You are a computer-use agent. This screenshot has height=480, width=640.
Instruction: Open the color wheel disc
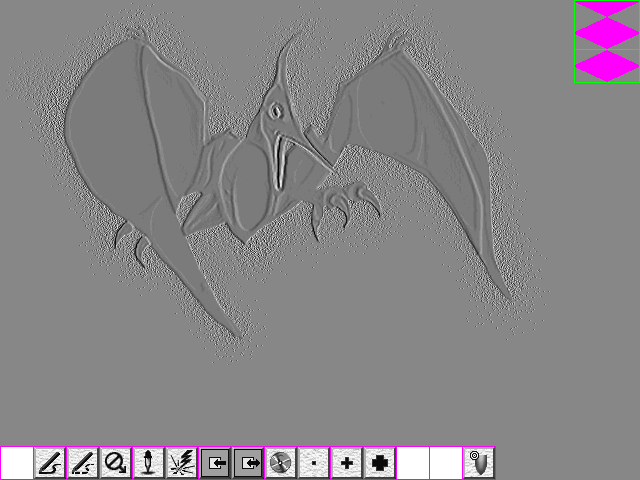tap(281, 463)
